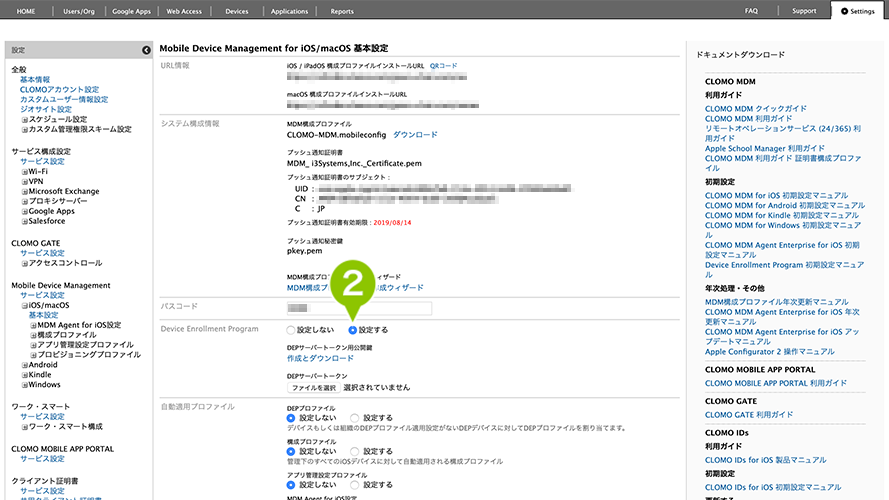
Task: Open the Support page
Action: (804, 11)
